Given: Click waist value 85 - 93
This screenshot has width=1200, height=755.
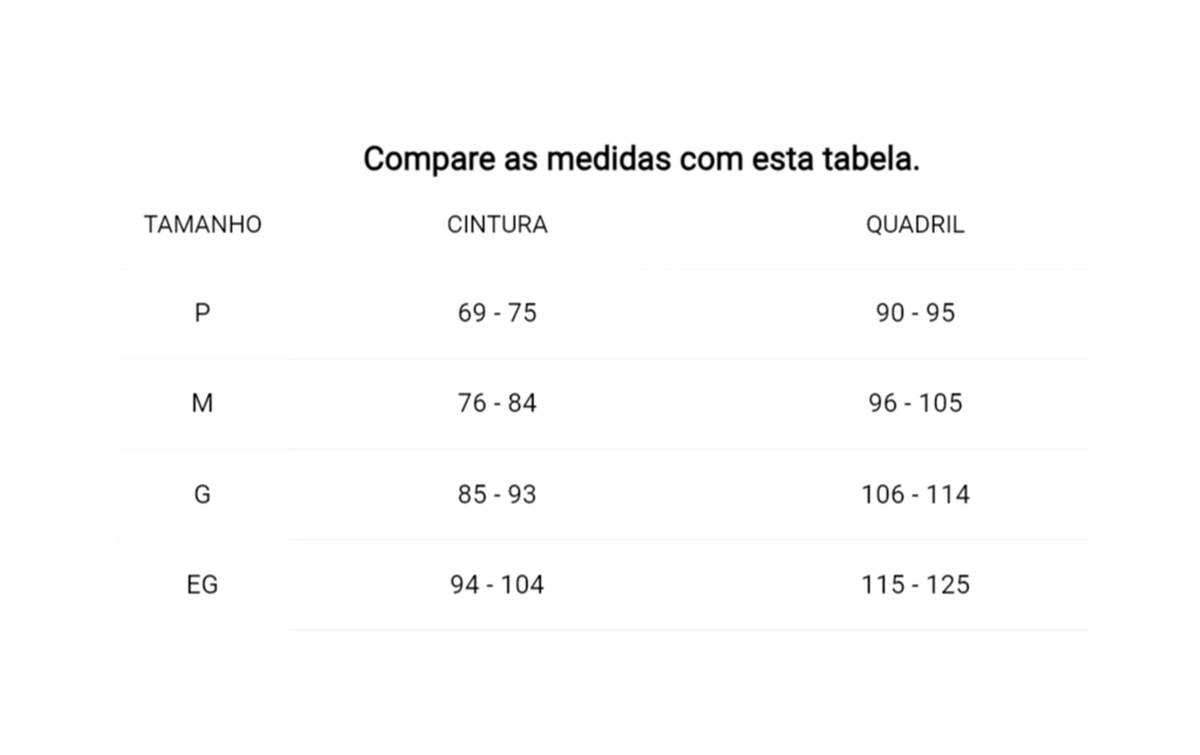Looking at the screenshot, I should (497, 494).
